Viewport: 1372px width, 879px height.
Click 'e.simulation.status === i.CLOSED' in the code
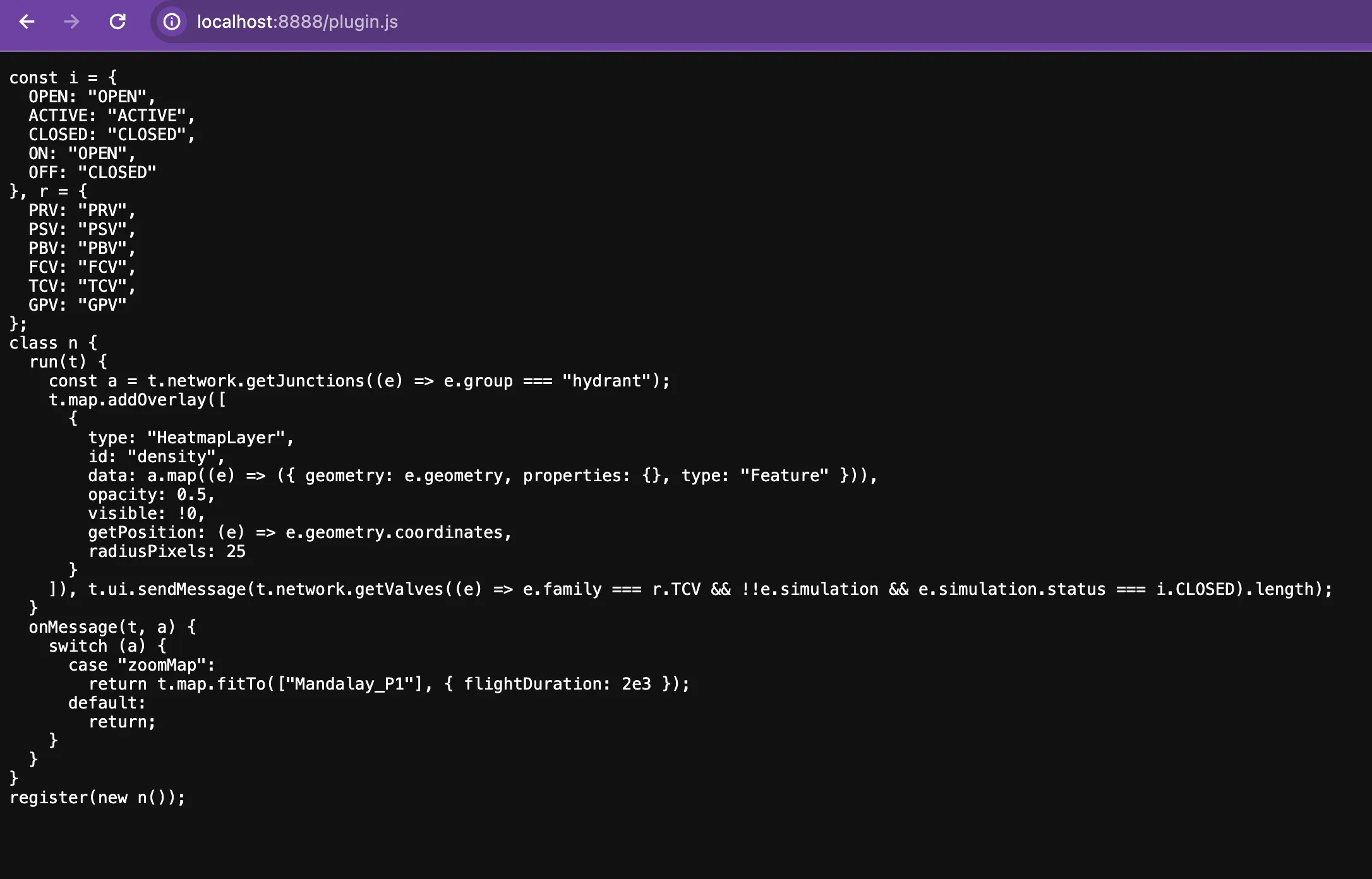[1076, 589]
